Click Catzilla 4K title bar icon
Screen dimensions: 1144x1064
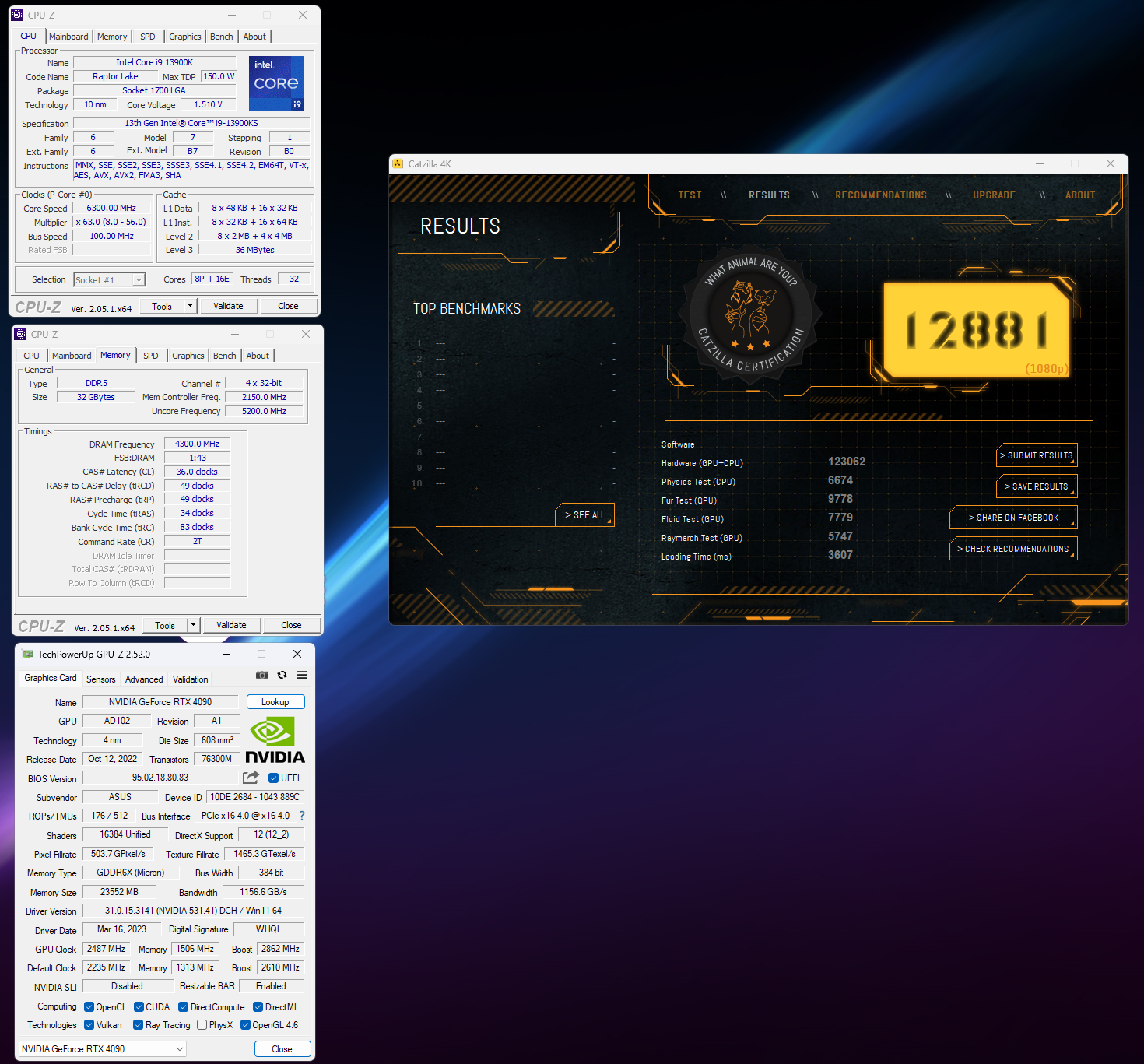[x=398, y=163]
